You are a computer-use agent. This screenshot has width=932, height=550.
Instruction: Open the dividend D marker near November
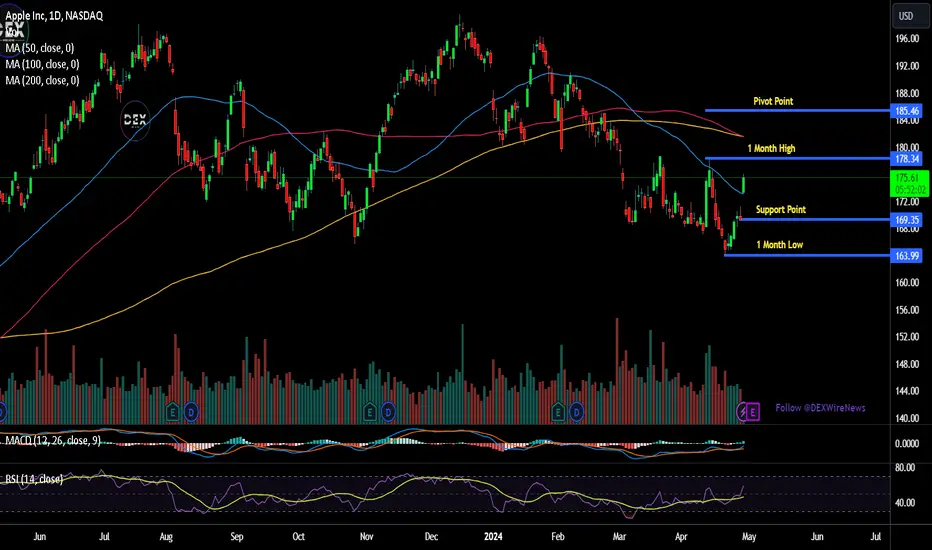pos(388,411)
